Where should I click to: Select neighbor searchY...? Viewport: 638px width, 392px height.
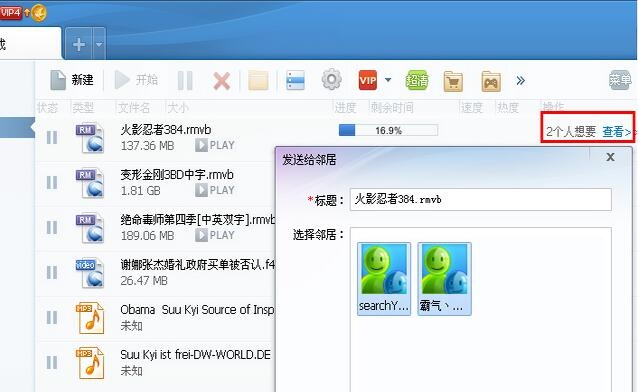pos(384,279)
